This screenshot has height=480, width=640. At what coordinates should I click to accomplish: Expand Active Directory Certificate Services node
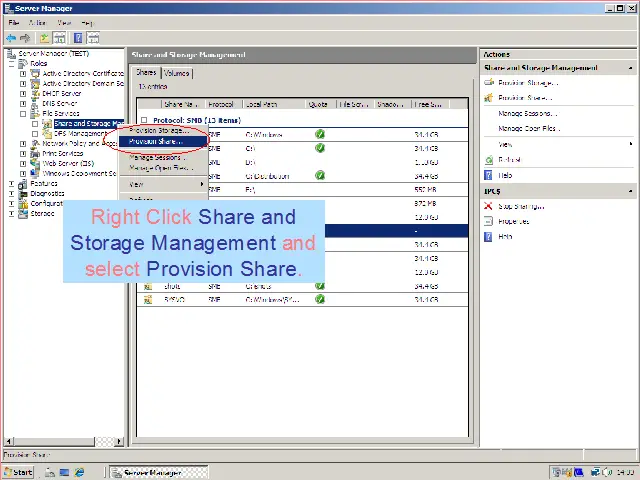point(23,73)
